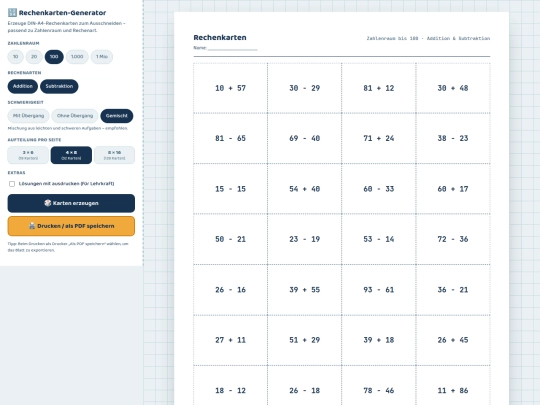The image size is (540, 405).
Task: Click the Rechenkarten sheet heading
Action: click(x=220, y=38)
